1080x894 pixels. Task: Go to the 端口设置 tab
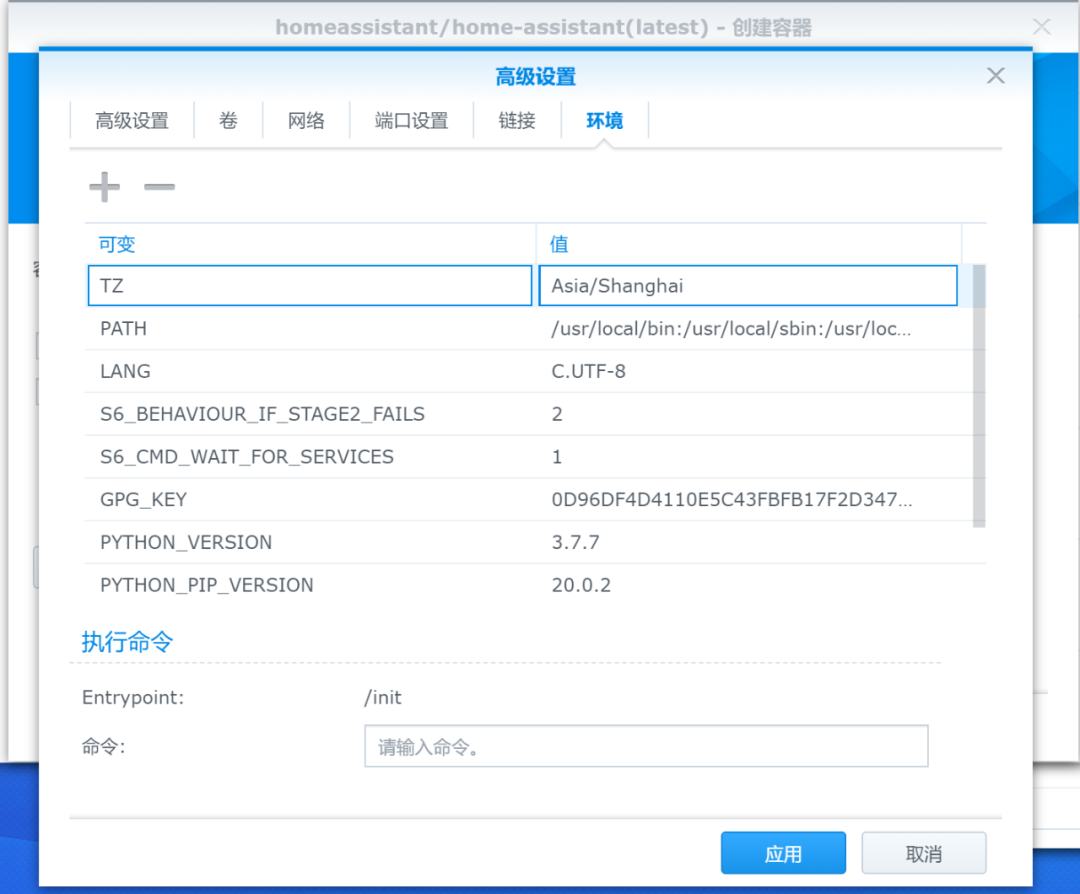(x=411, y=121)
